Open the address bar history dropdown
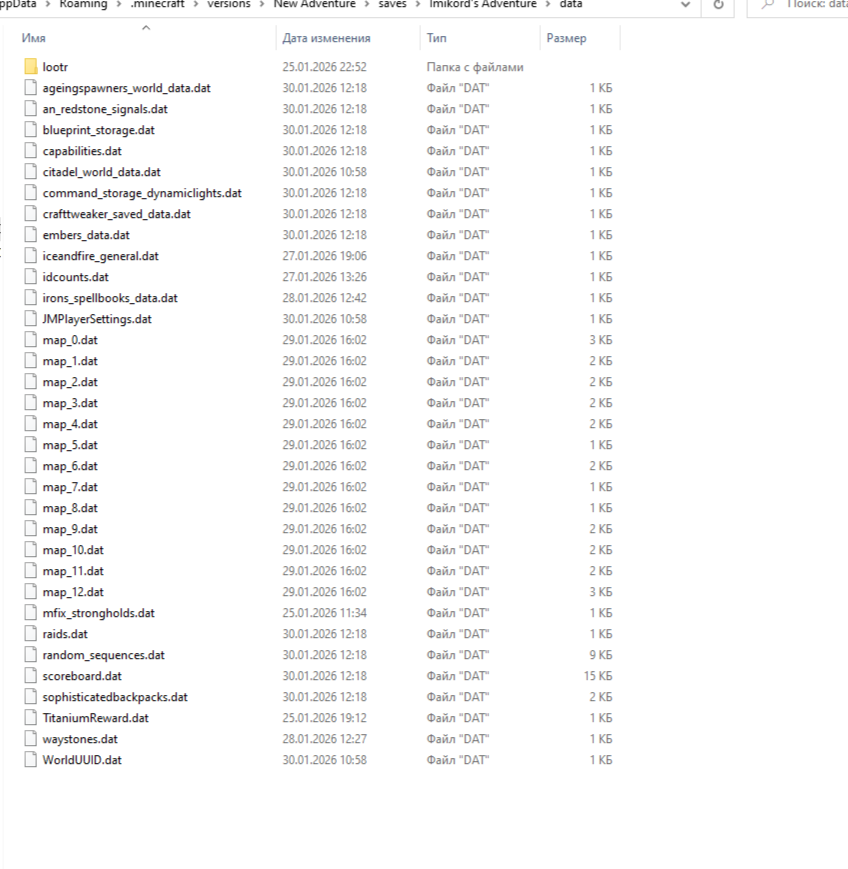The width and height of the screenshot is (848, 869). pyautogui.click(x=685, y=5)
